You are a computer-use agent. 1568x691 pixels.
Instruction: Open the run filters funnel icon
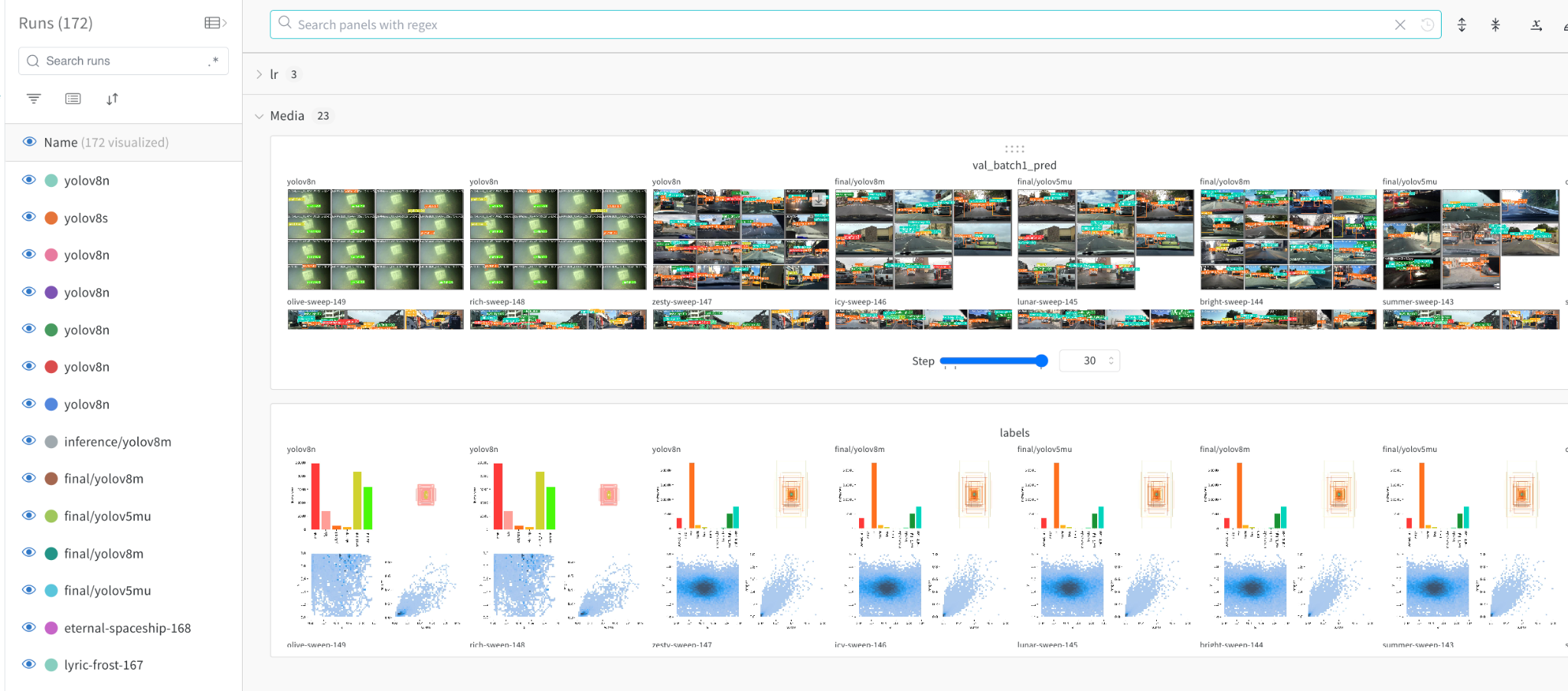click(x=33, y=98)
